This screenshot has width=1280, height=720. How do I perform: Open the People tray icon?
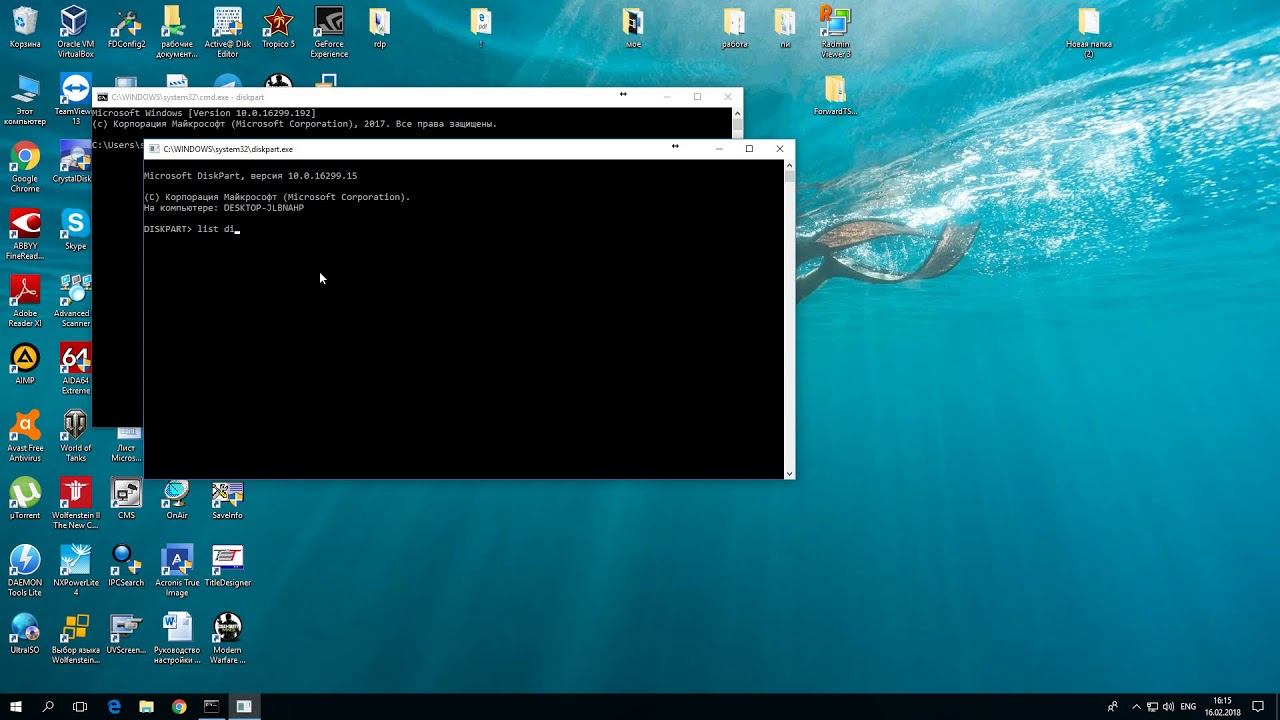coord(1112,707)
